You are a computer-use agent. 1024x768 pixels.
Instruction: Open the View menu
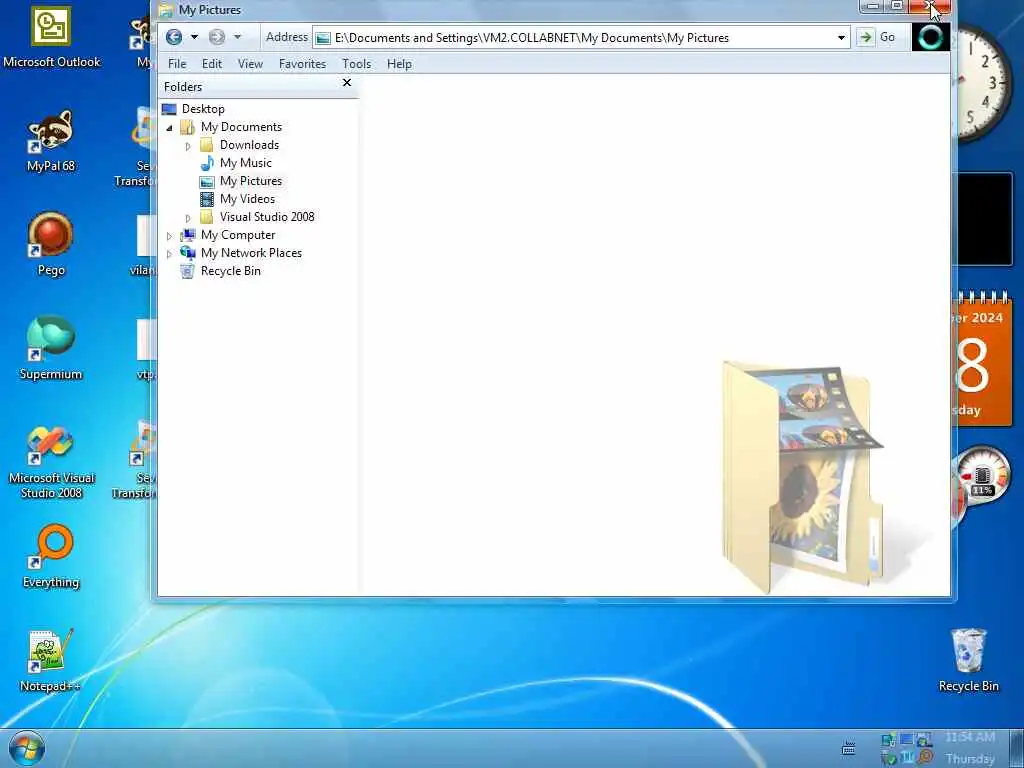pos(250,63)
